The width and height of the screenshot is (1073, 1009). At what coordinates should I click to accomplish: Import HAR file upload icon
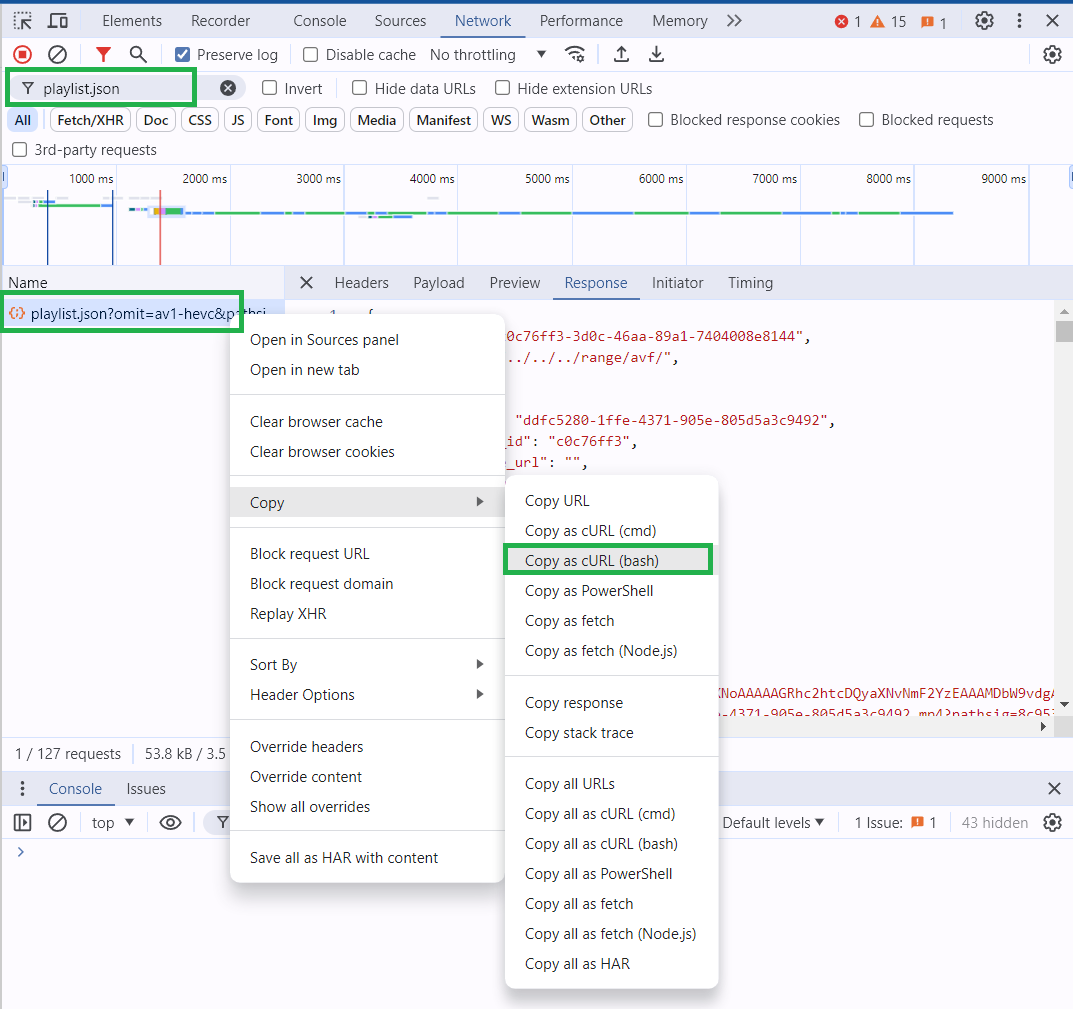point(621,54)
